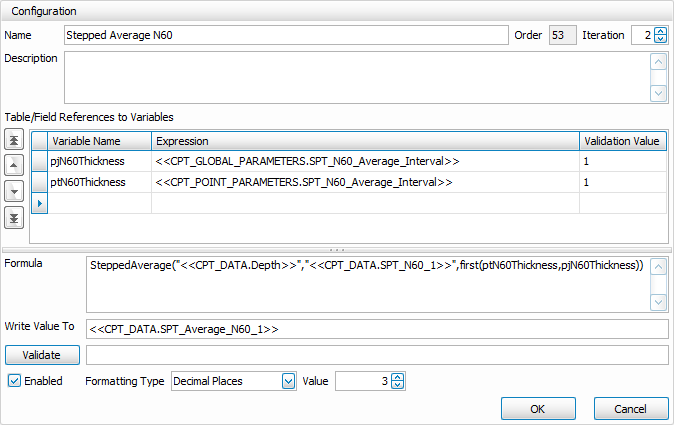
Task: Click the move row up arrow button
Action: pyautogui.click(x=14, y=165)
